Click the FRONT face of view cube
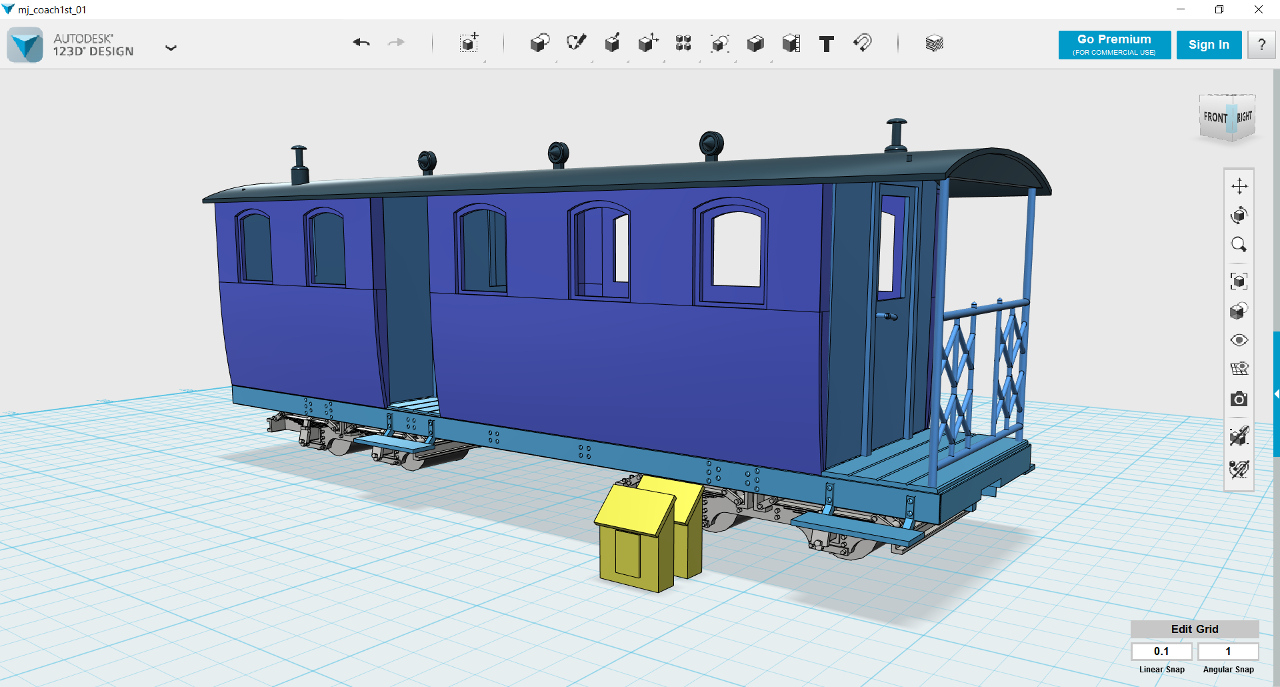 (x=1214, y=119)
